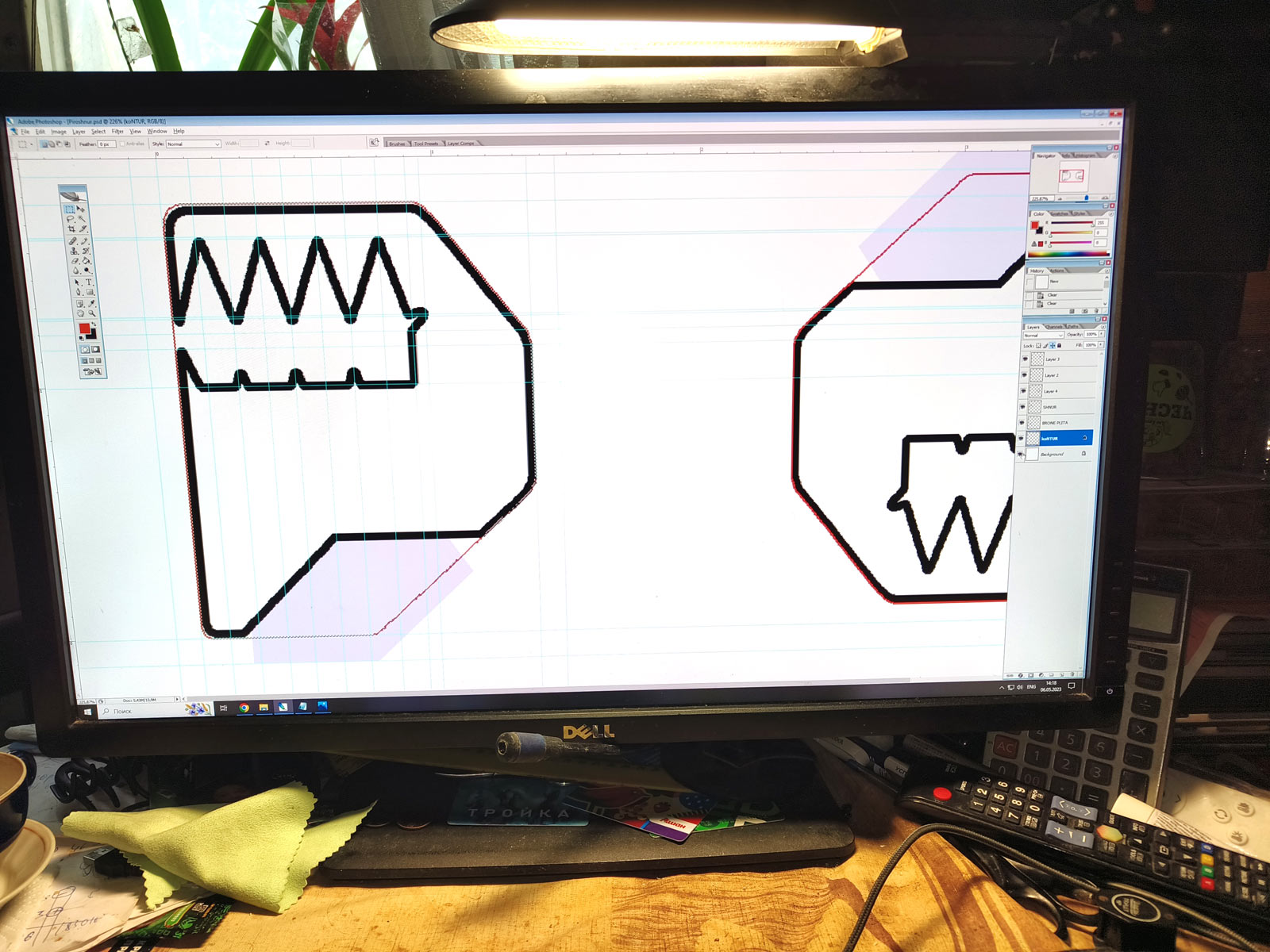Hide the Background layer eye icon
The width and height of the screenshot is (1270, 952).
tap(1021, 455)
